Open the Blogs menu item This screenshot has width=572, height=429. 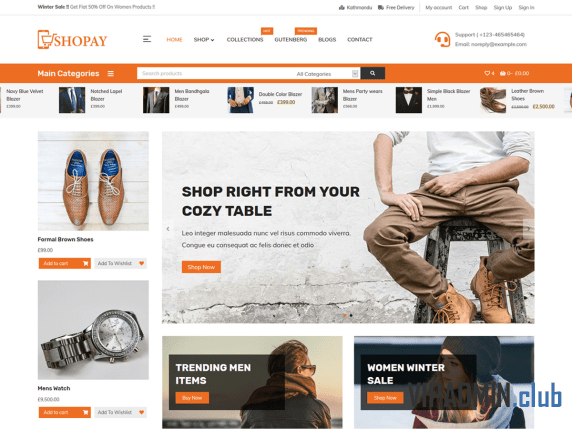coord(327,39)
